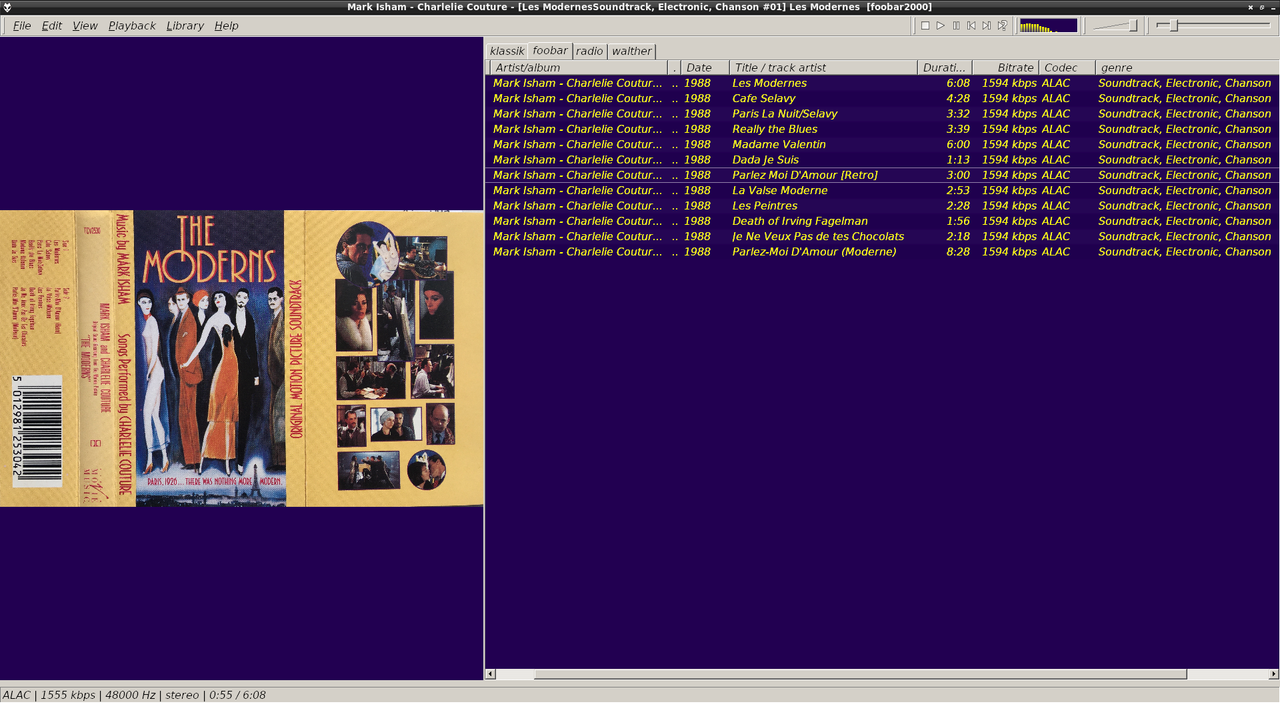The image size is (1280, 703).
Task: Switch to the radio playlist tab
Action: (x=589, y=51)
